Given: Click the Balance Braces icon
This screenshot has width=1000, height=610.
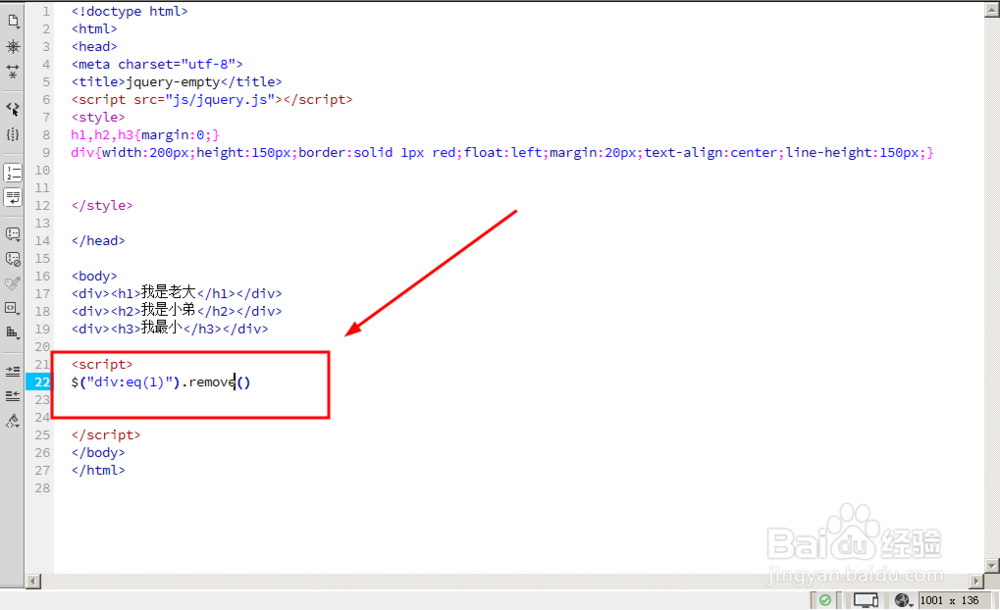Looking at the screenshot, I should click(13, 134).
